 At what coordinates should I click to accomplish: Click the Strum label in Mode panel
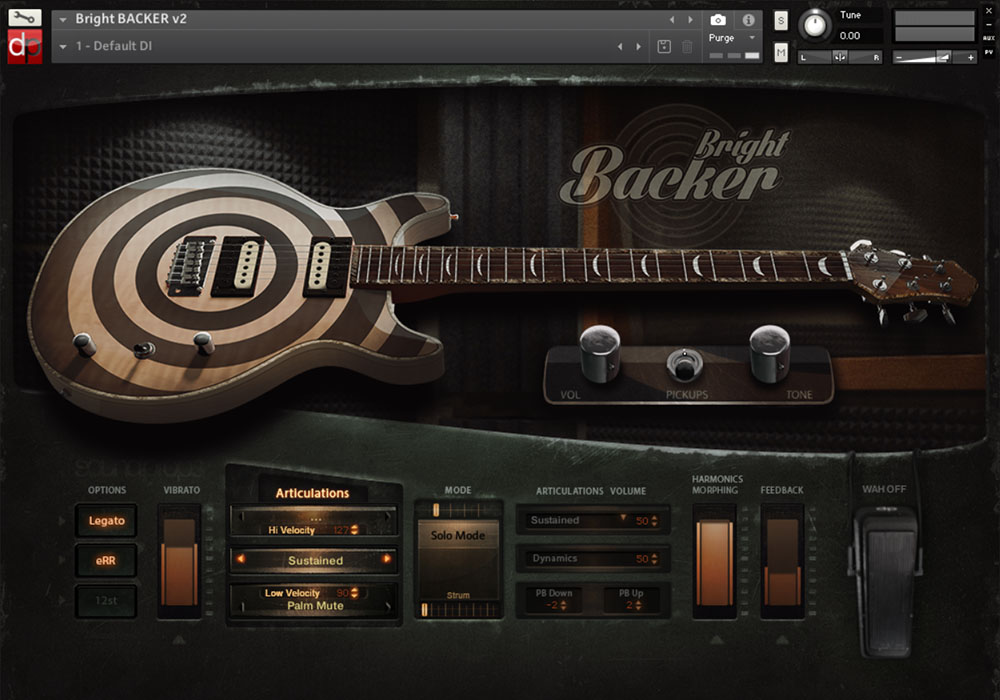click(458, 595)
